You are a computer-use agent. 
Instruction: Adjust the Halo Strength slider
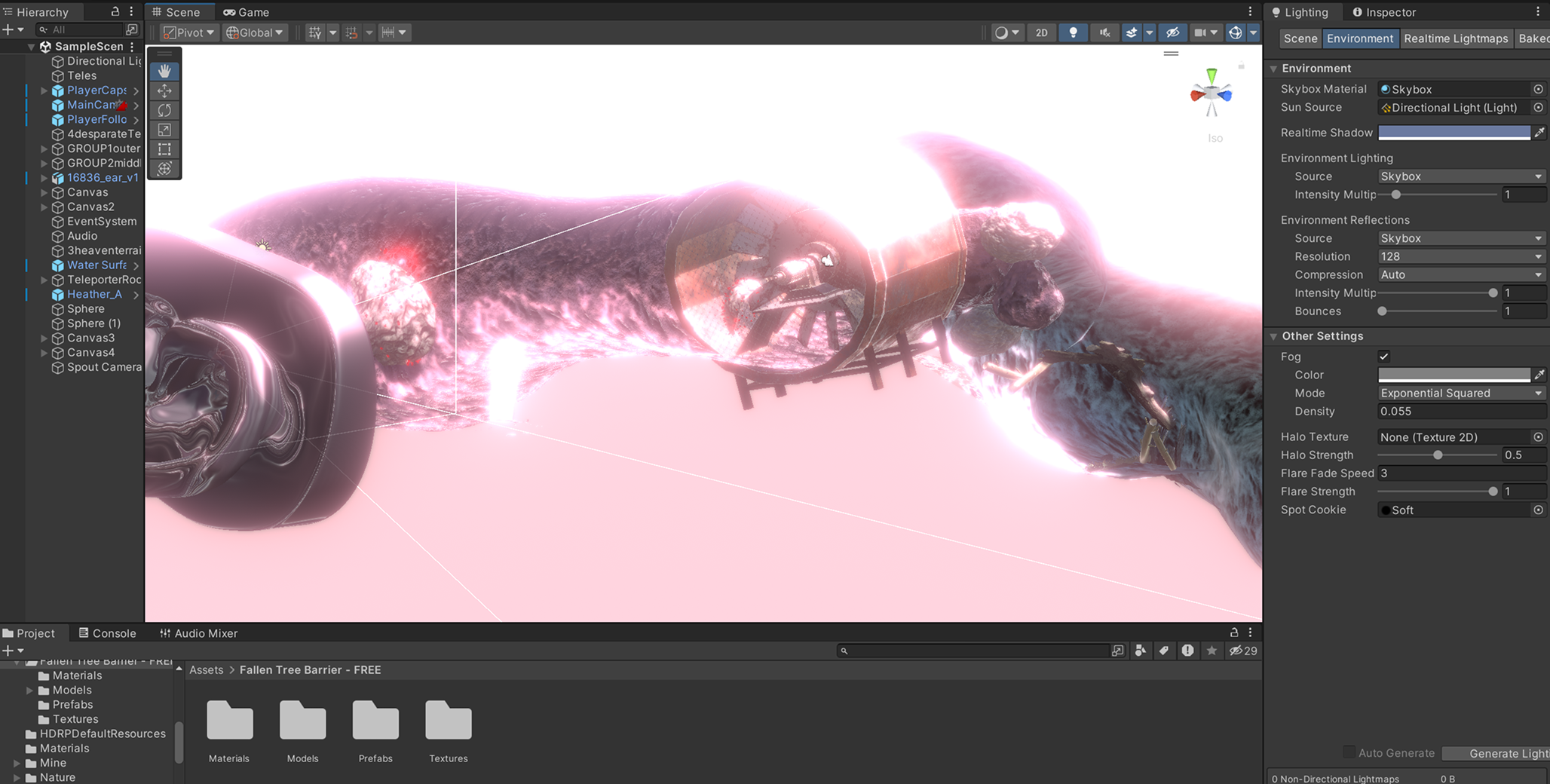tap(1438, 455)
